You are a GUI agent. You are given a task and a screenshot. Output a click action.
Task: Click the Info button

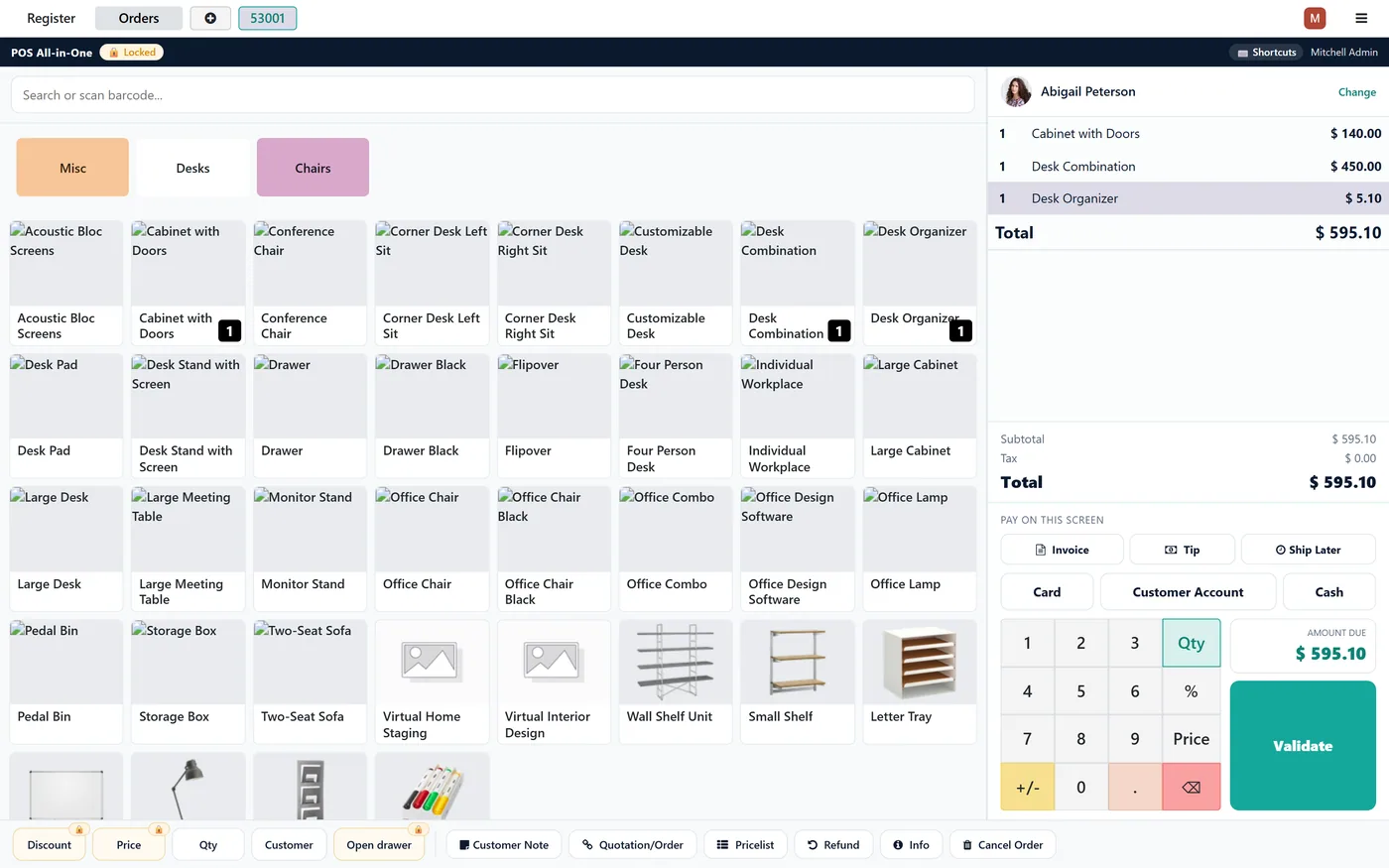[x=911, y=845]
